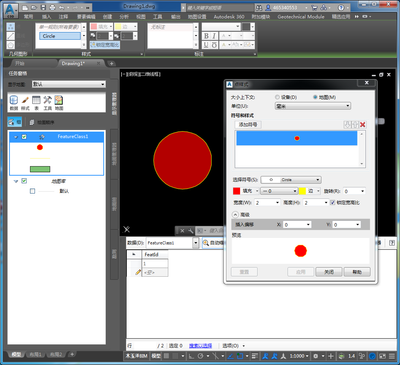Open the Autodesk 360 ribbon tab
400x365 pixels.
point(229,16)
